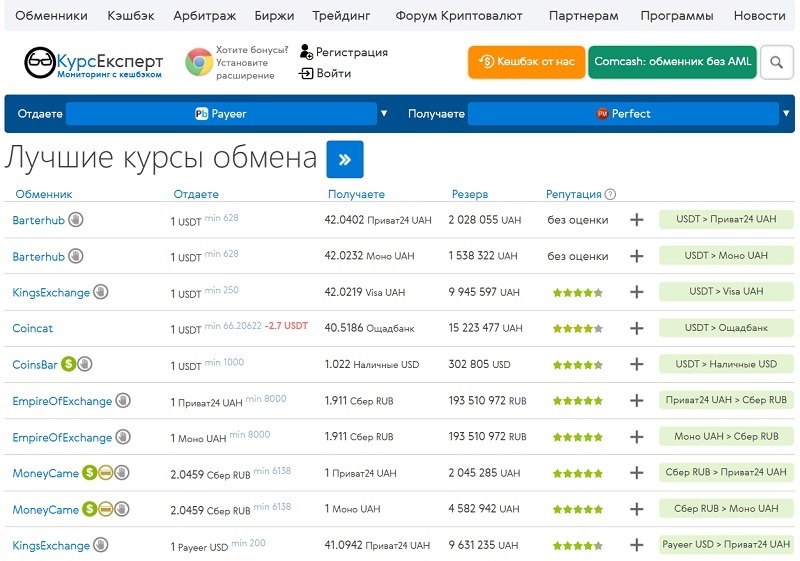Click the USDT > Visa UAH button

pos(726,291)
